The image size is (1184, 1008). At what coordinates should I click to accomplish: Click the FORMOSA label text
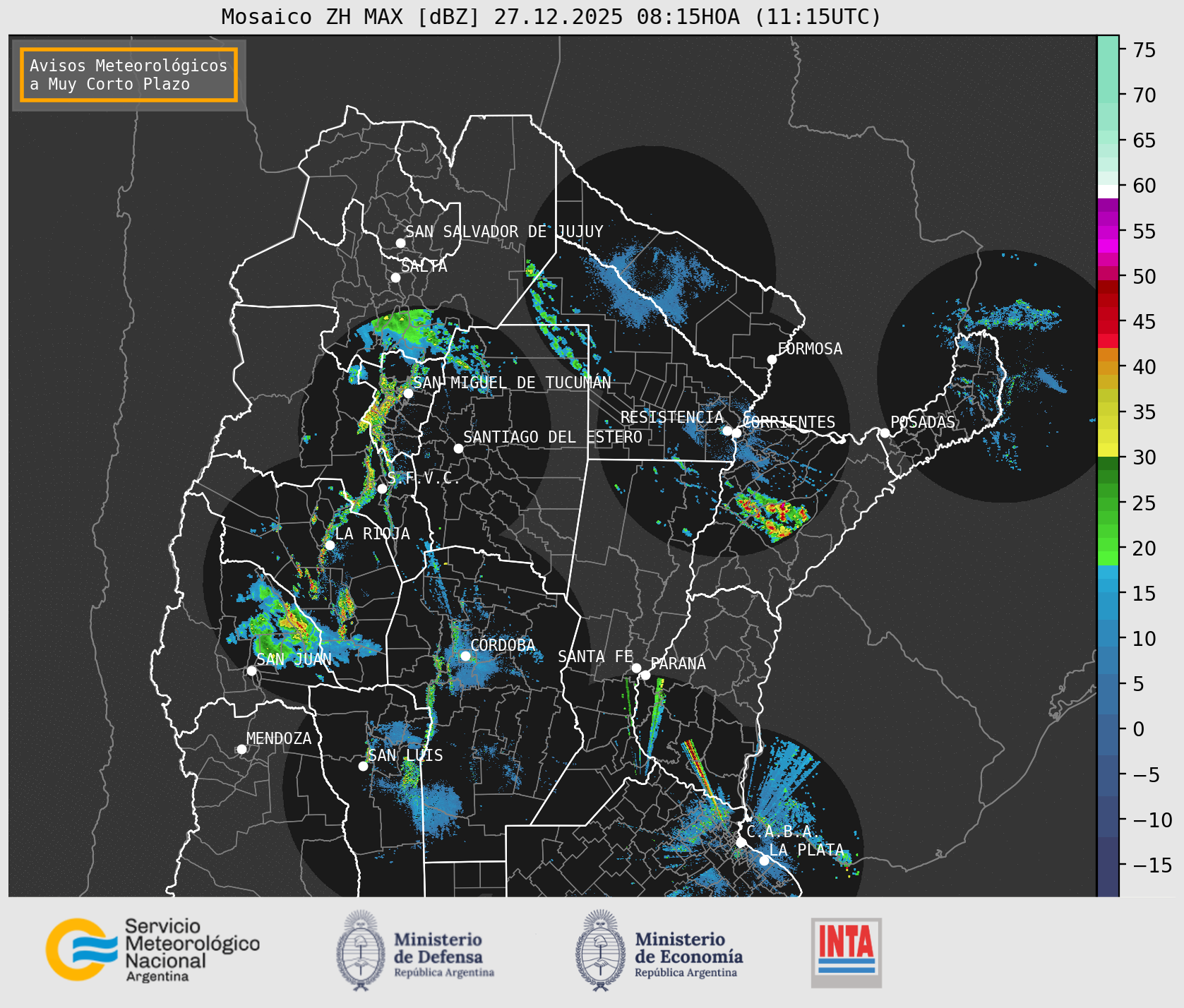click(810, 349)
